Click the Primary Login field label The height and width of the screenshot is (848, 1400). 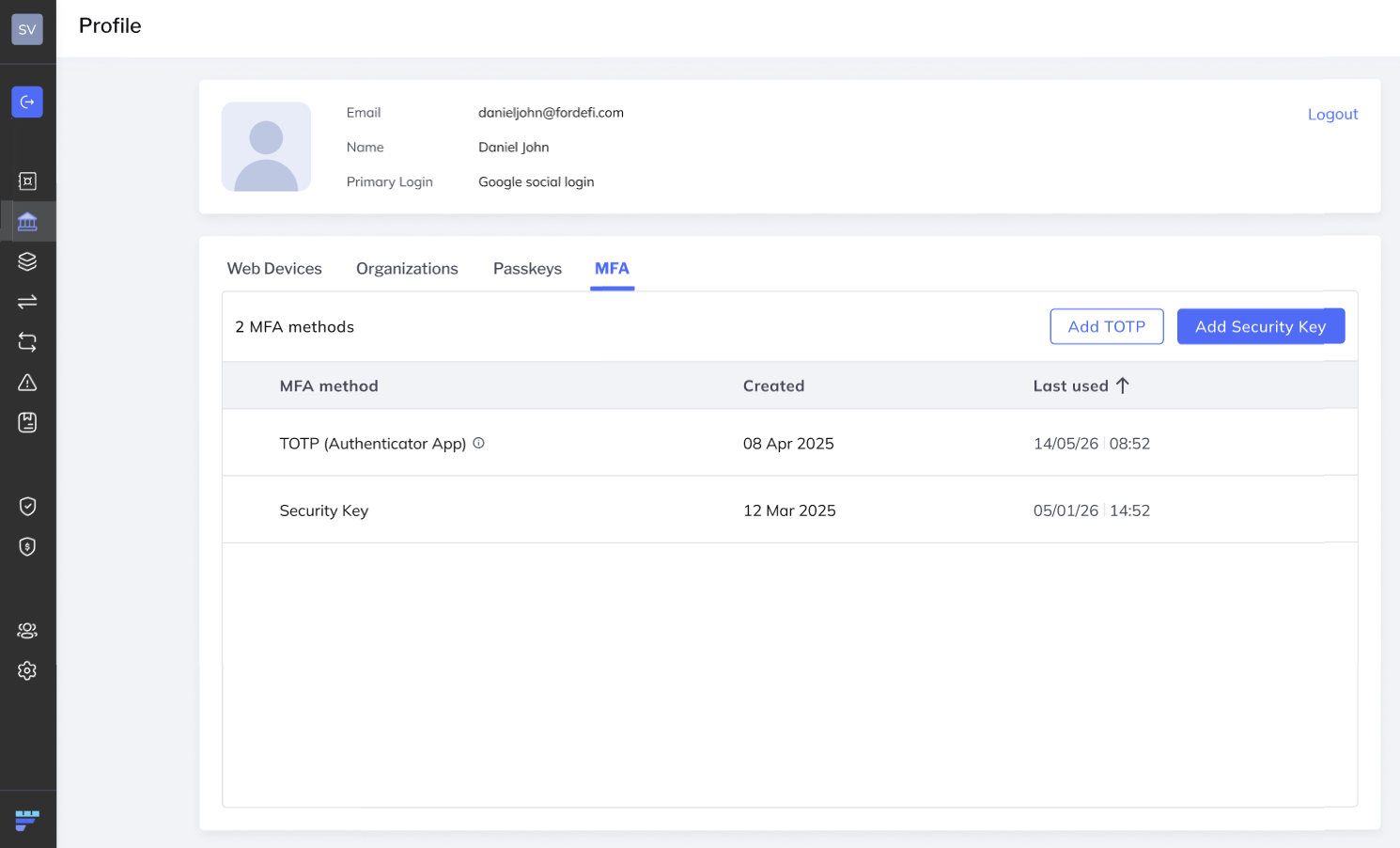click(390, 182)
